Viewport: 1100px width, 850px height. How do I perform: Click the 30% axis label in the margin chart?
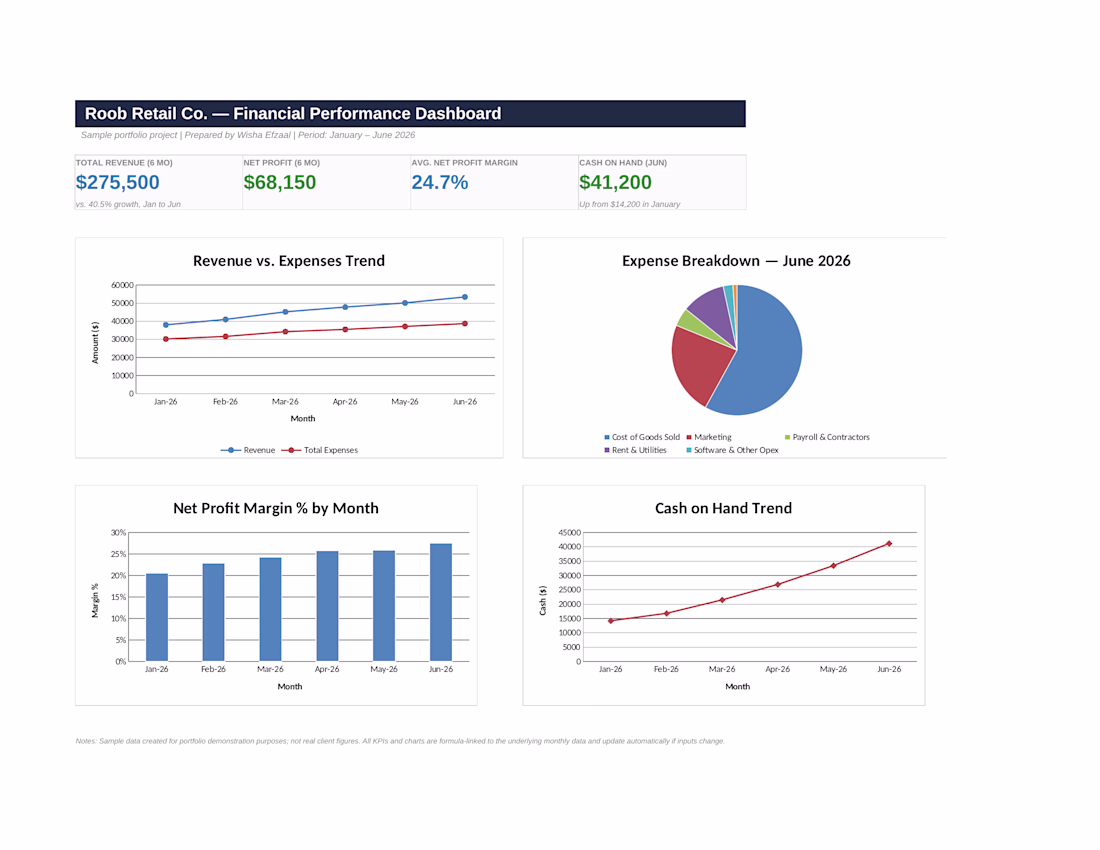coord(119,533)
